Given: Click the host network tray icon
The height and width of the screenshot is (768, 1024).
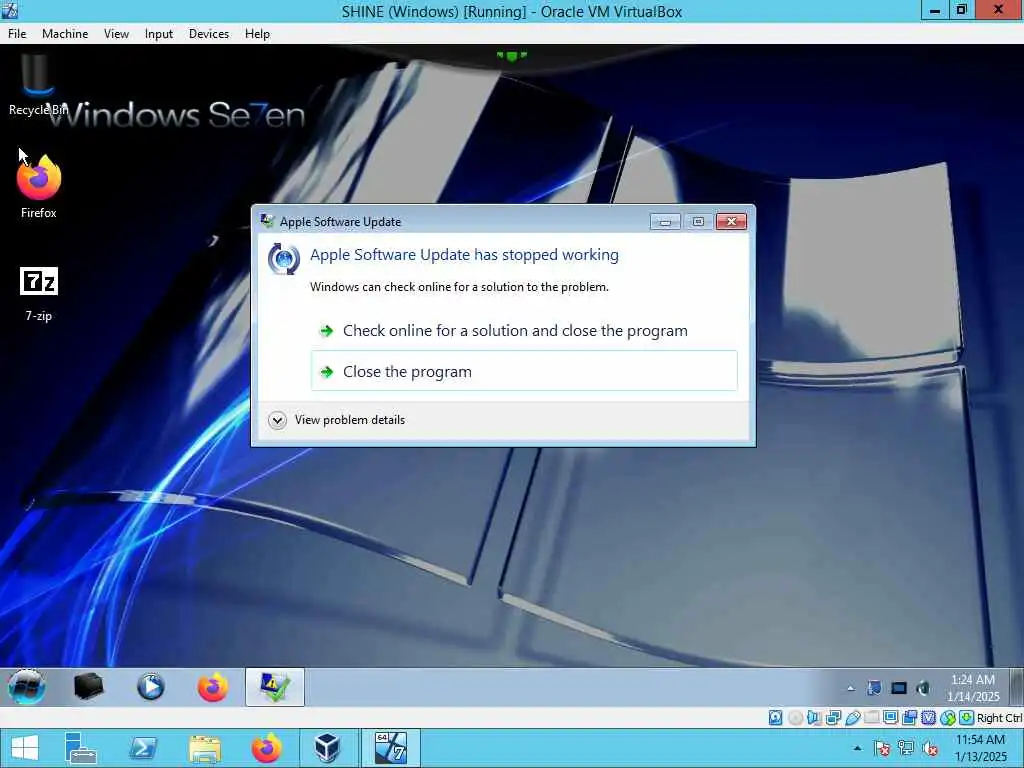Looking at the screenshot, I should tap(906, 748).
